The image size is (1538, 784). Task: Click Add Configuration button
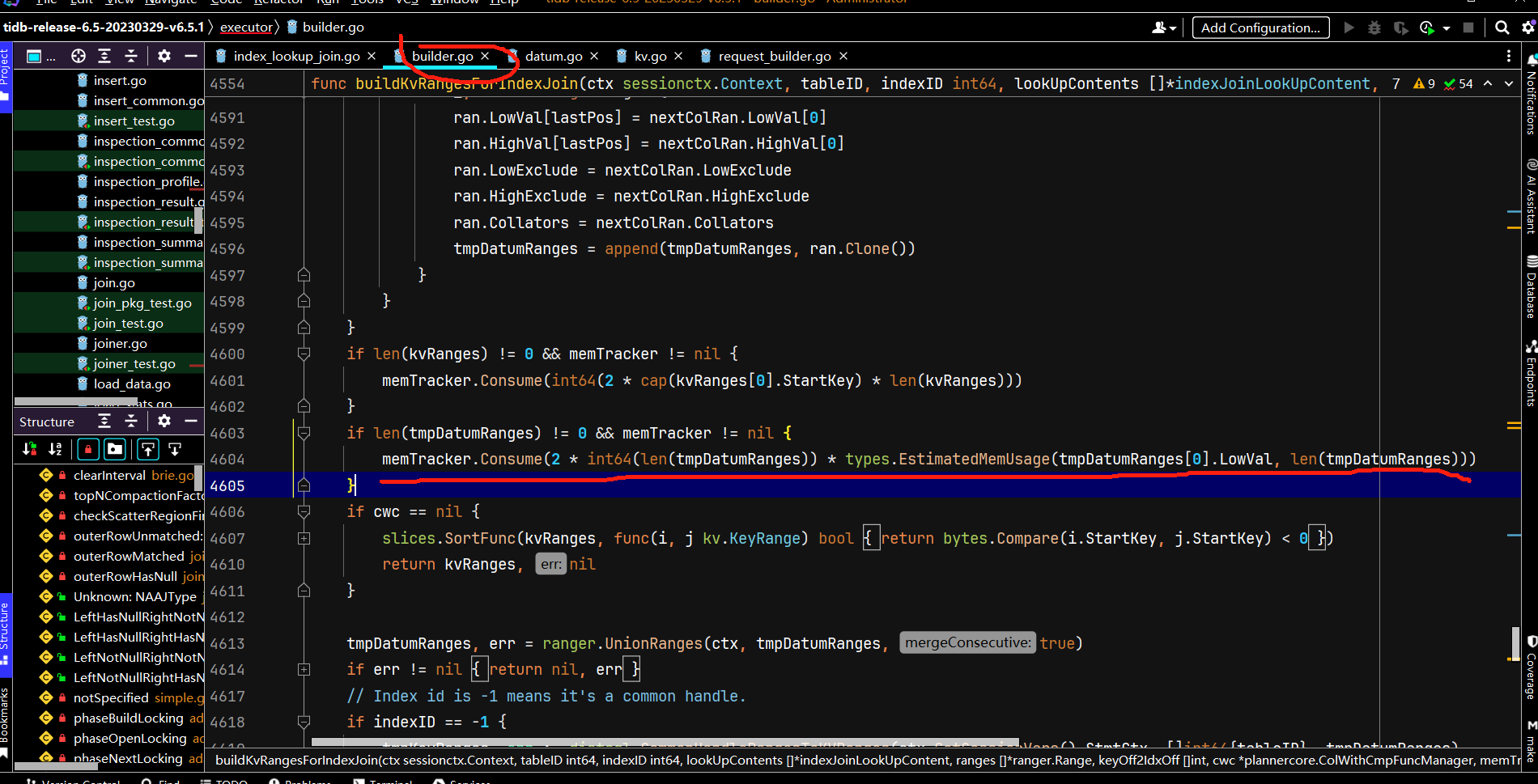pos(1260,28)
